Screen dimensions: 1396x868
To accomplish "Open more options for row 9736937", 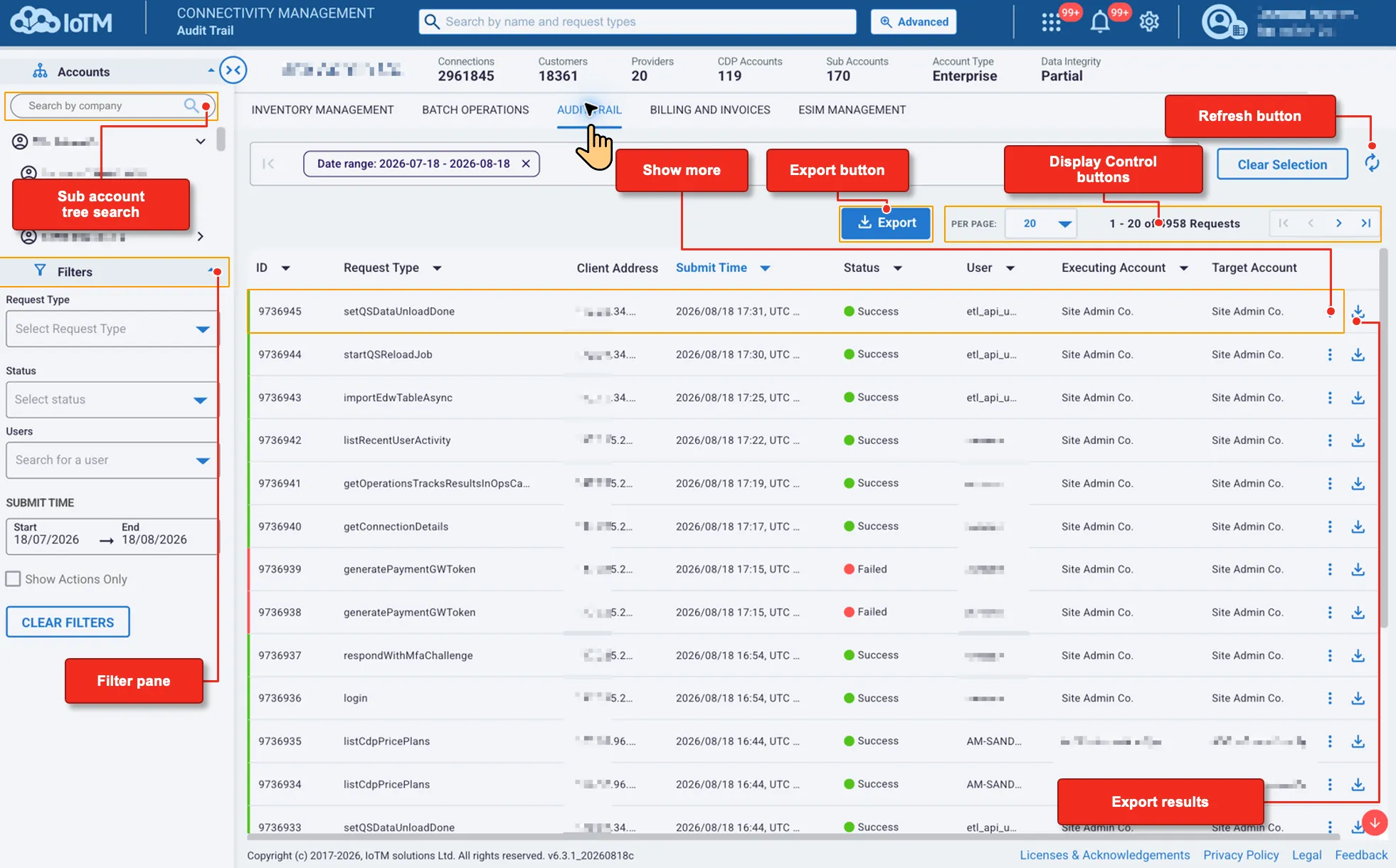I will (x=1330, y=655).
